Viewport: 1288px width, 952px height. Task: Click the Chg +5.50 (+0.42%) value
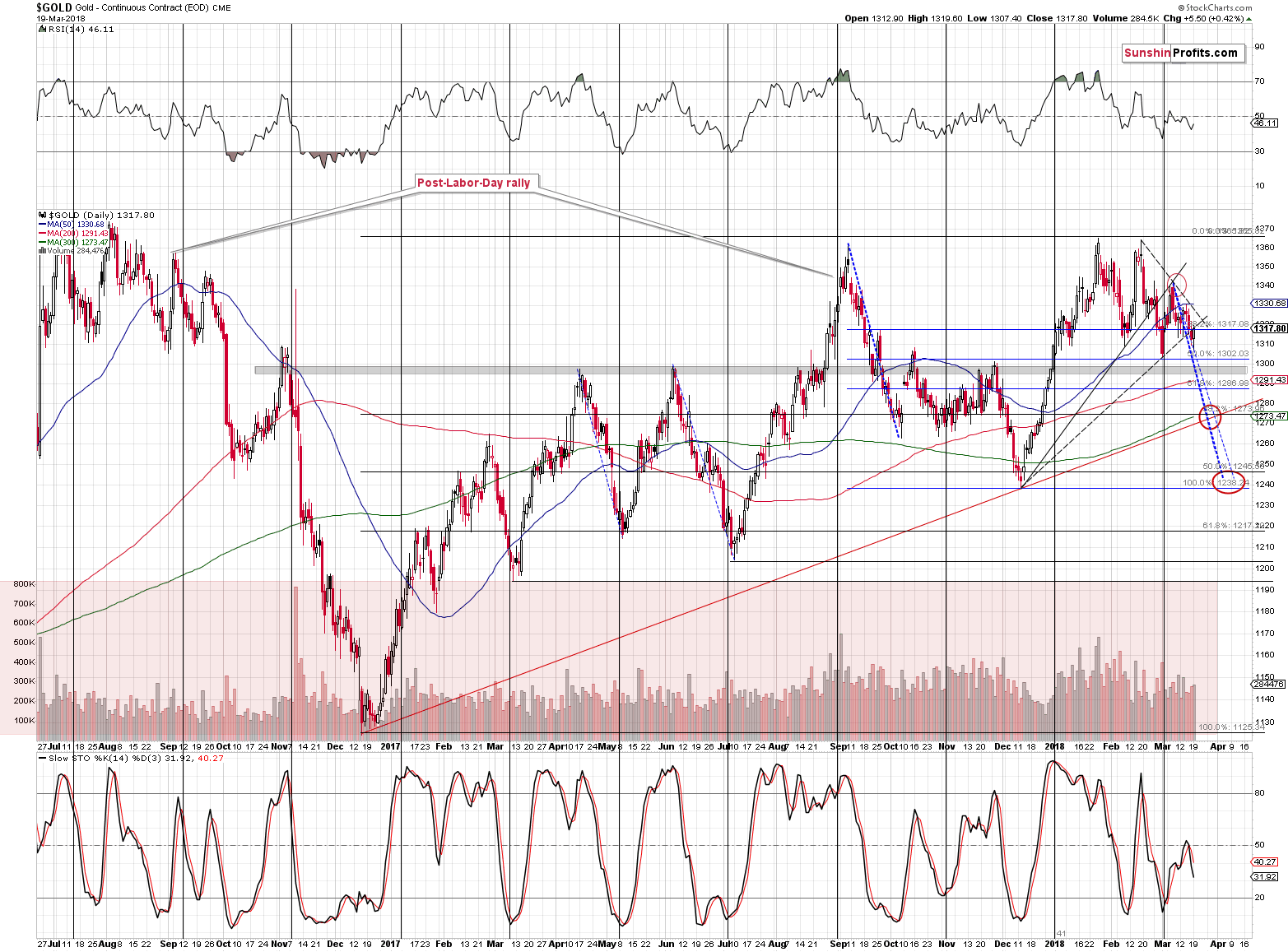tap(1207, 18)
